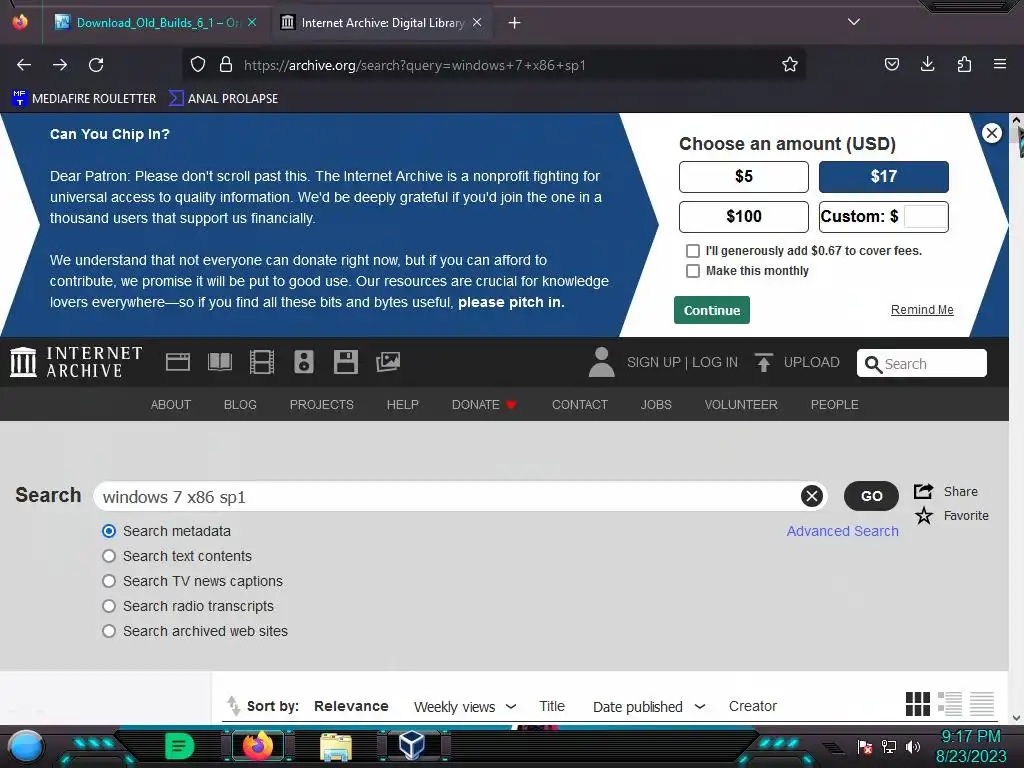
Task: Save page to Pocket
Action: pyautogui.click(x=891, y=64)
